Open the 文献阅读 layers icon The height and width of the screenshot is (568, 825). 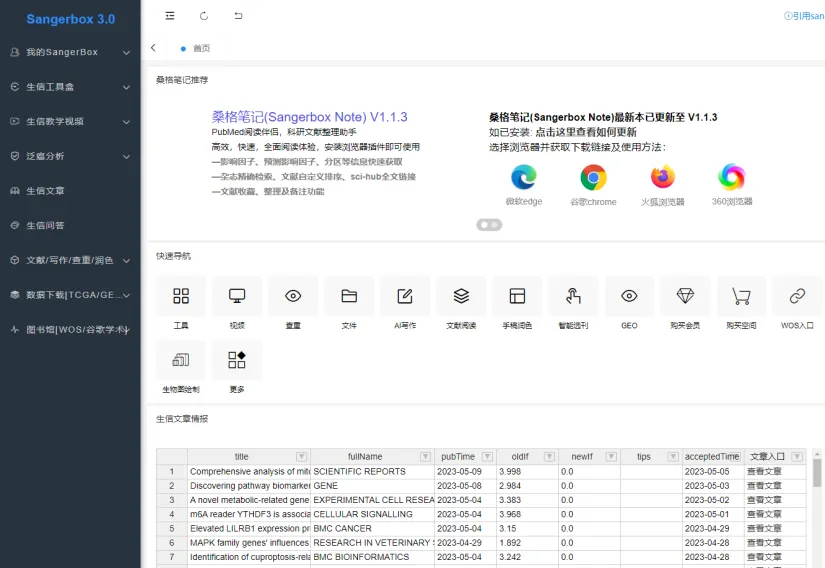(461, 297)
